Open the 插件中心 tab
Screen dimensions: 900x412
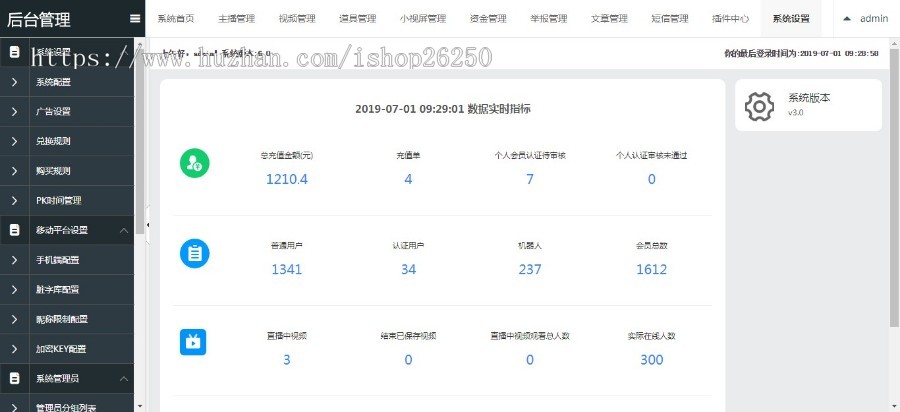click(x=729, y=19)
